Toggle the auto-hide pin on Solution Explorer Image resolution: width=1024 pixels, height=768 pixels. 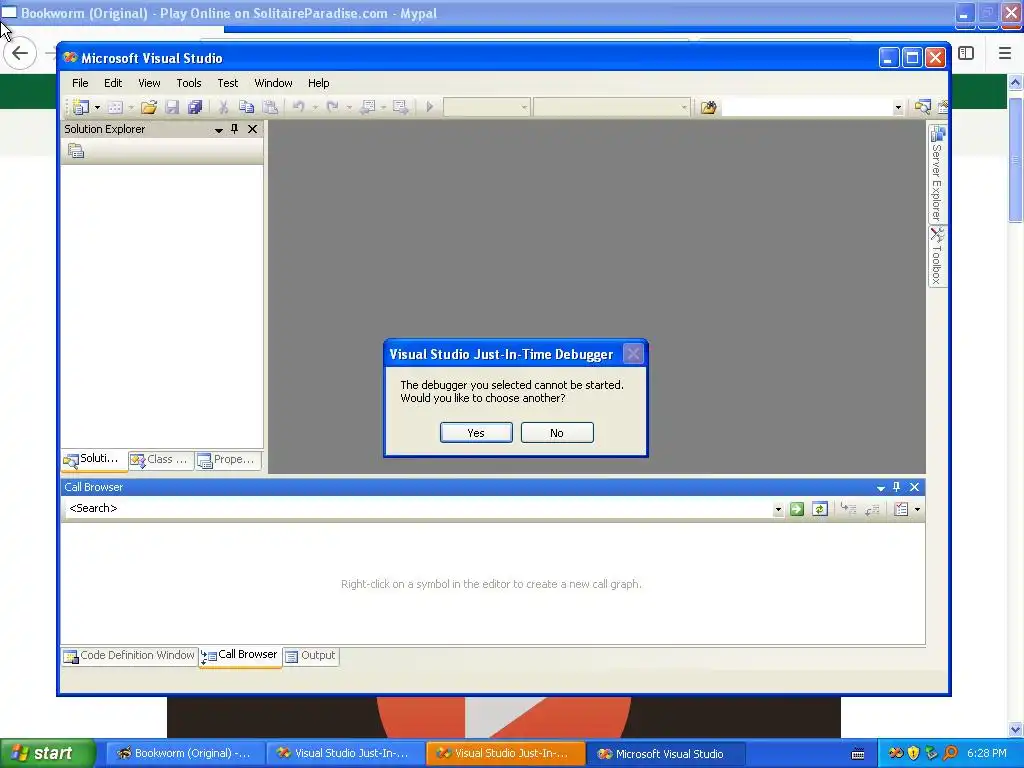coord(234,129)
